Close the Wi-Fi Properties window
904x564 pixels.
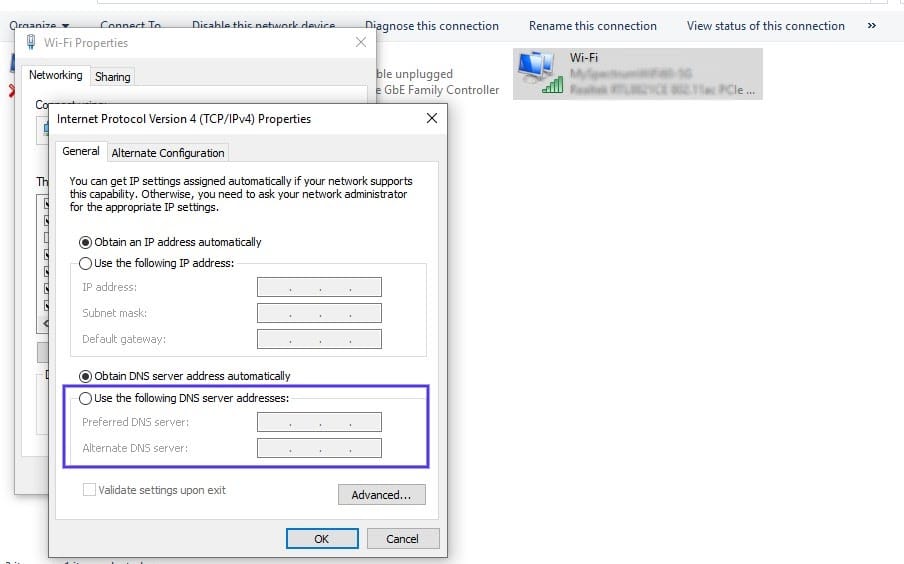(x=361, y=42)
